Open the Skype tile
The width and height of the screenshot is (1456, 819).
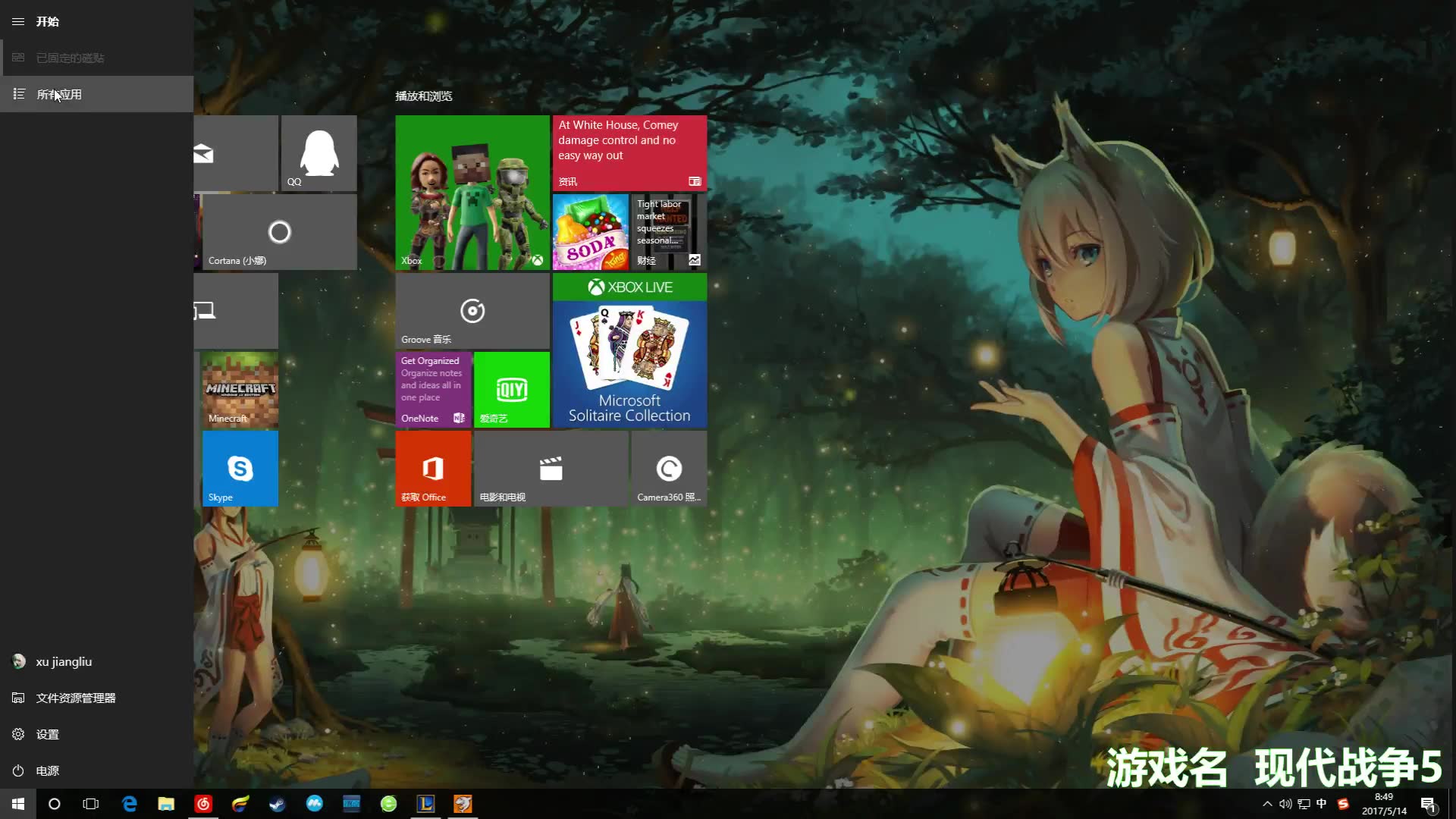(x=240, y=469)
